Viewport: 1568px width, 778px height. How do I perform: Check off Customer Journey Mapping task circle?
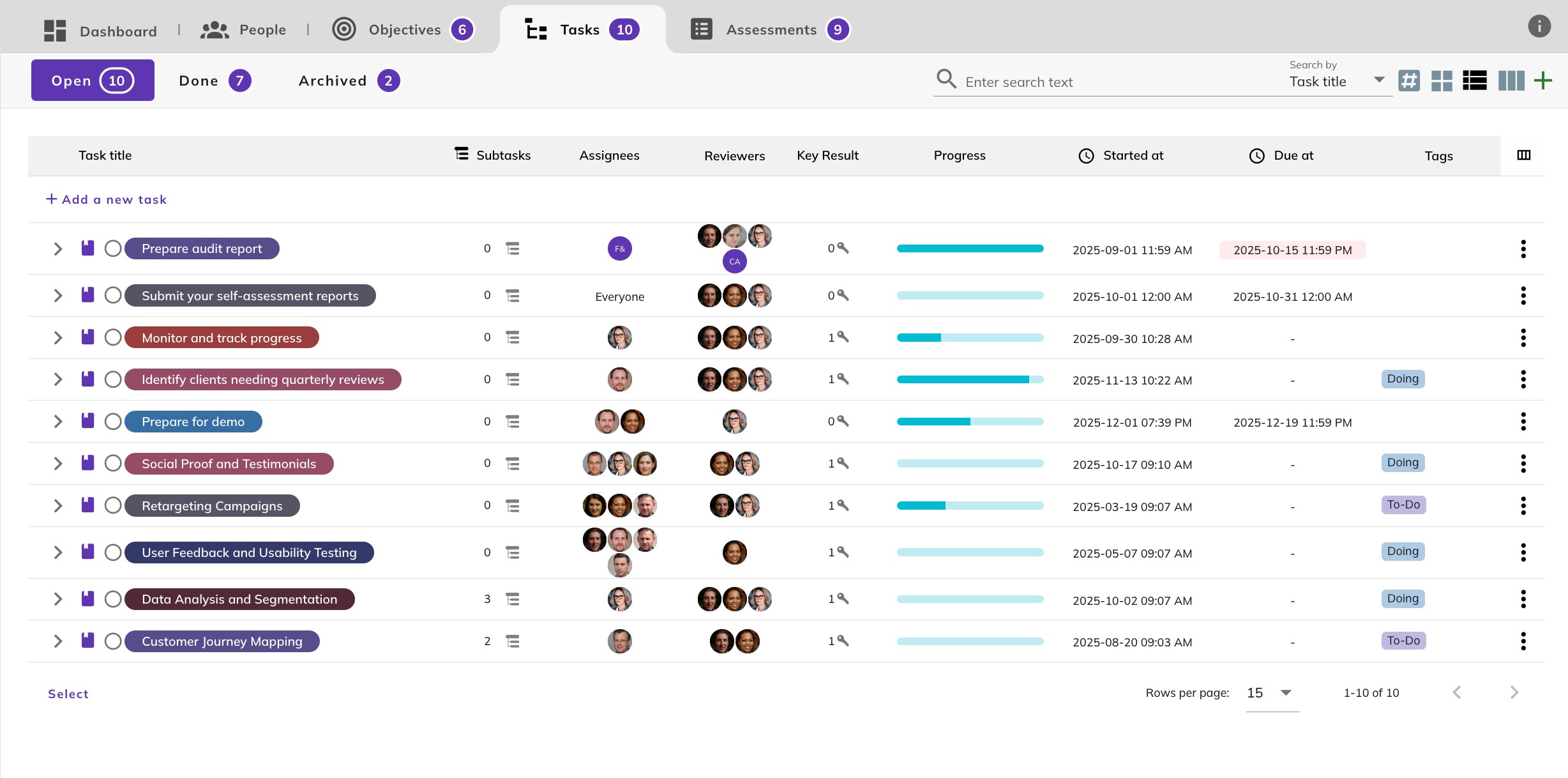(x=113, y=641)
